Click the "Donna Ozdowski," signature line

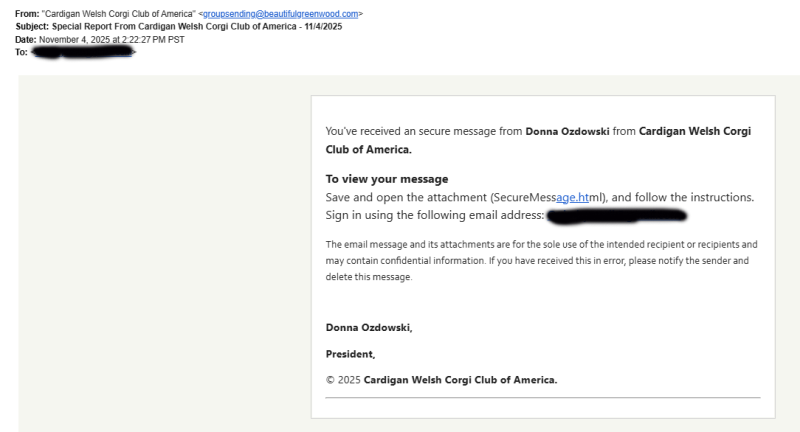click(369, 327)
